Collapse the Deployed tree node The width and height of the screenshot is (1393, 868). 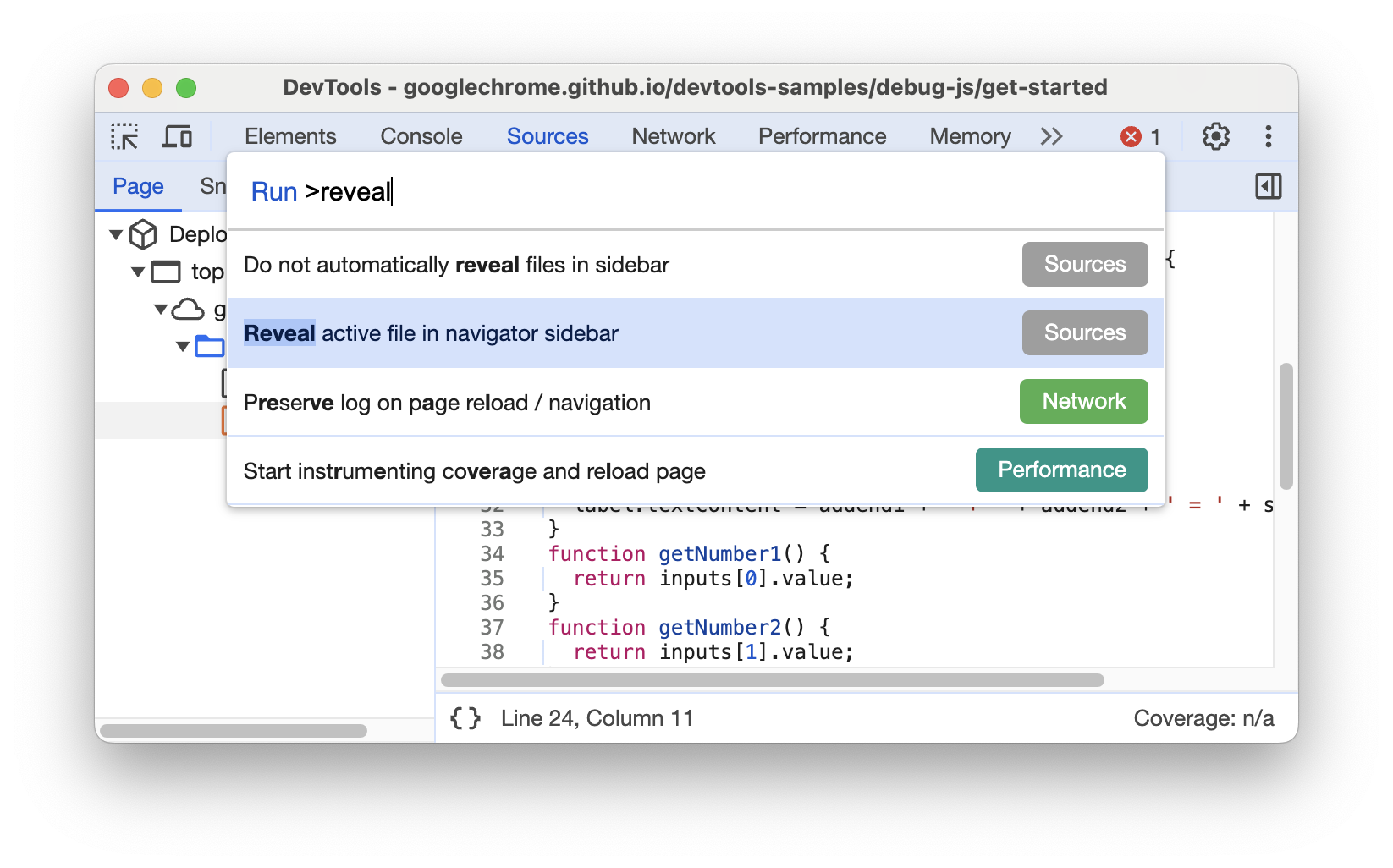tap(116, 234)
